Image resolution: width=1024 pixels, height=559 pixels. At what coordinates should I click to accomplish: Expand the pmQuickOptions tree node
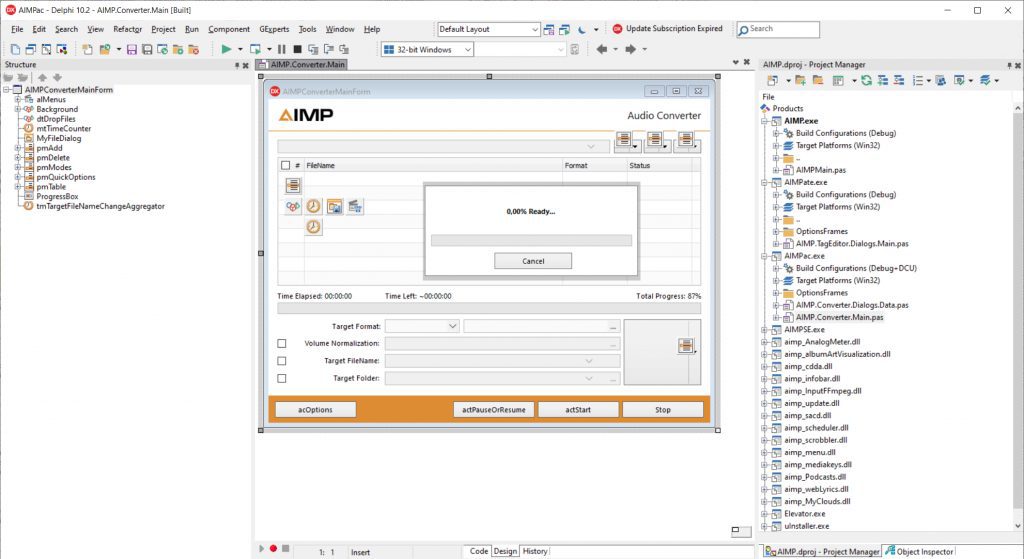click(x=18, y=177)
